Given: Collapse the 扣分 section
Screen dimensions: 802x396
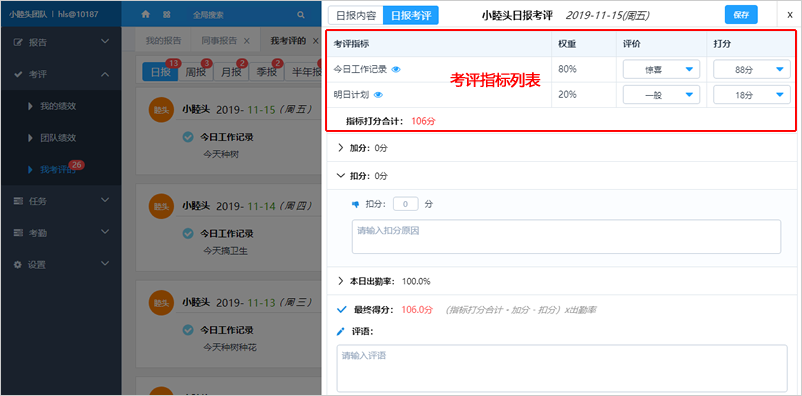Looking at the screenshot, I should pyautogui.click(x=341, y=175).
